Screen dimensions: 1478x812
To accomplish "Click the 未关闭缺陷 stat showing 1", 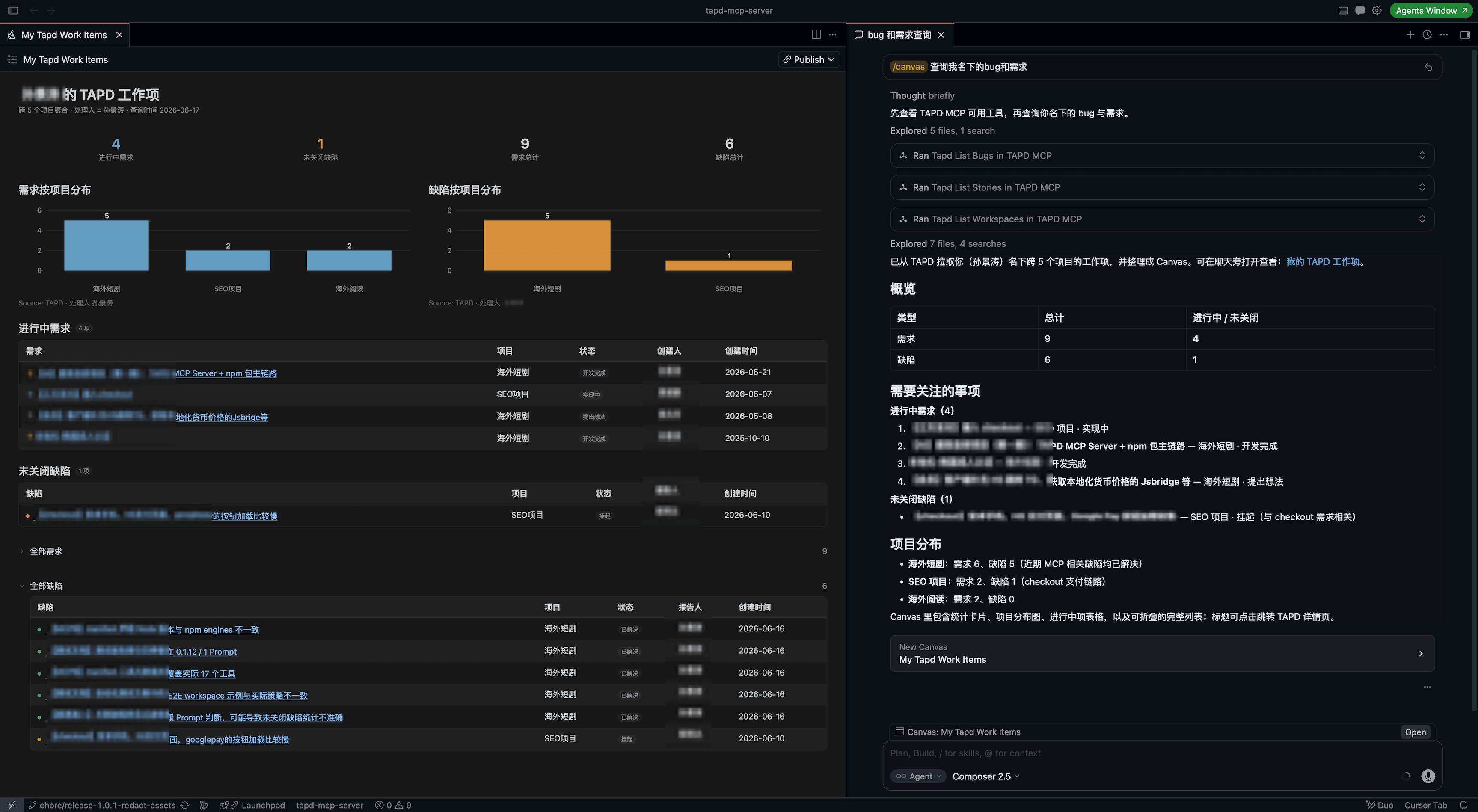I will [x=320, y=148].
